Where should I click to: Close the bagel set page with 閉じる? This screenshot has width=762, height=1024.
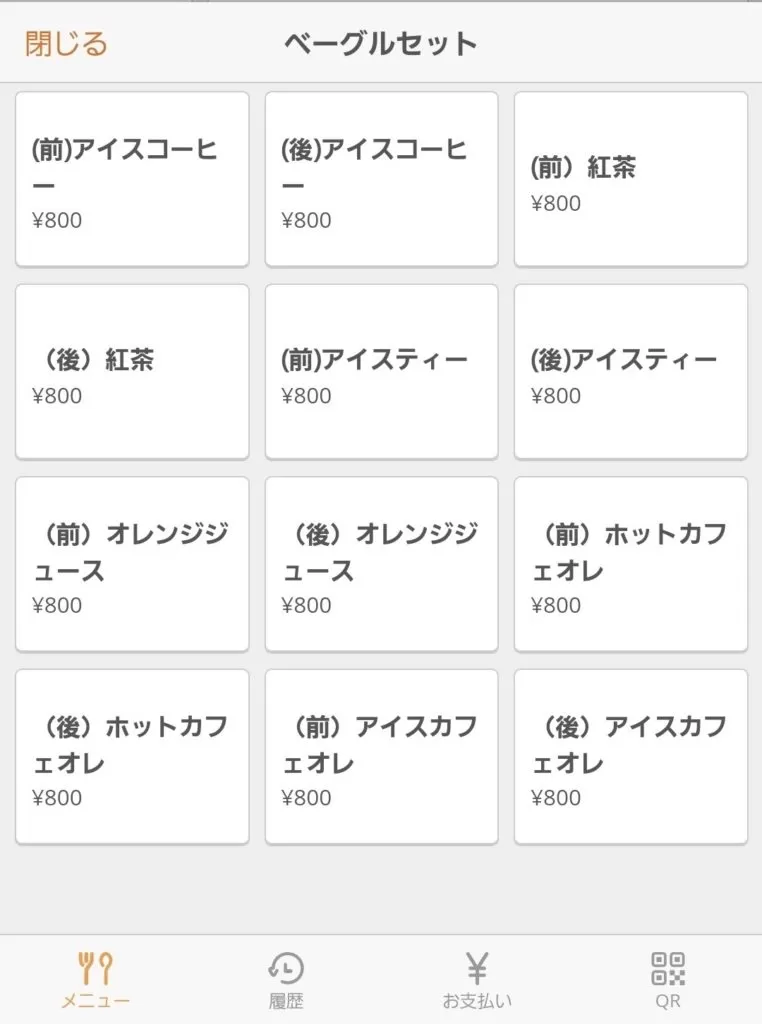coord(66,44)
